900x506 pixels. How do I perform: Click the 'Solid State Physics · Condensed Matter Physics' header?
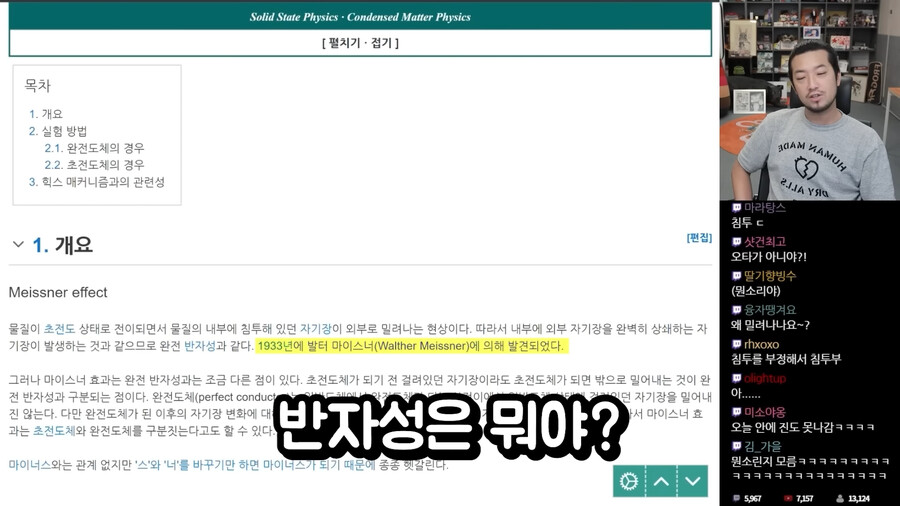pyautogui.click(x=360, y=17)
